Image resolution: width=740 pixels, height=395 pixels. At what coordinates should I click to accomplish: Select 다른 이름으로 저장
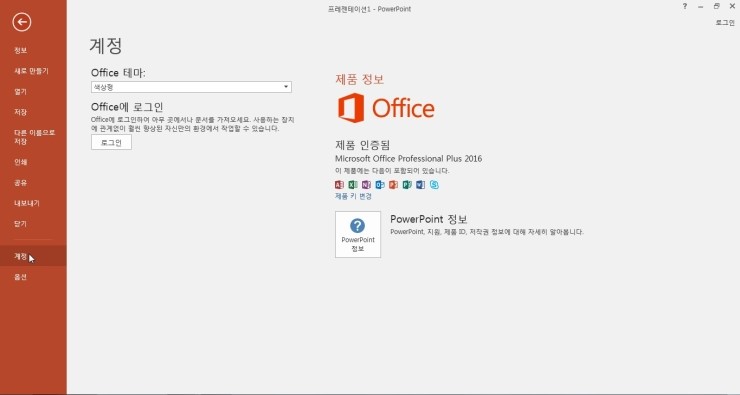[x=33, y=137]
